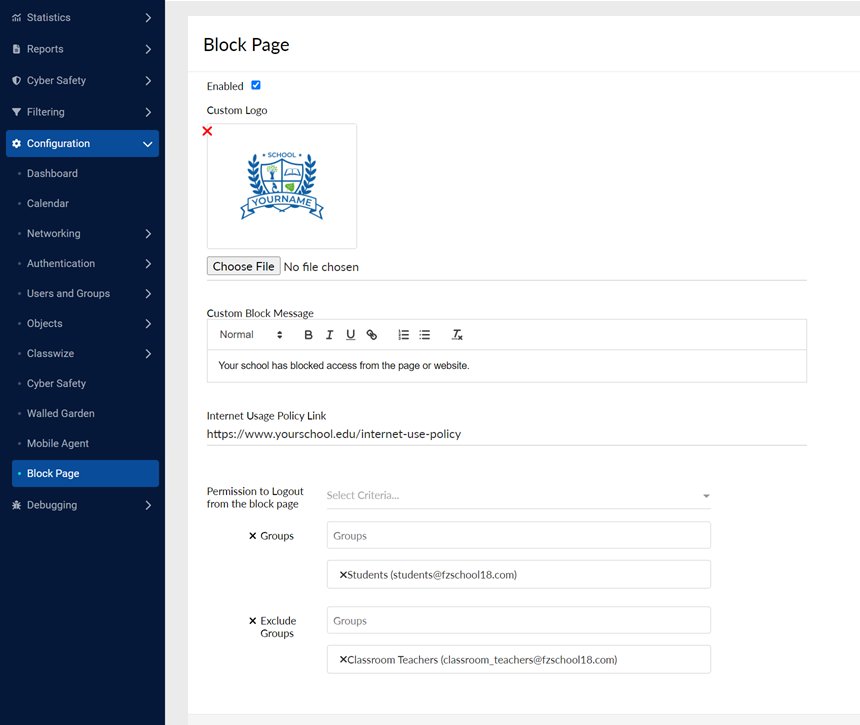The image size is (860, 725).
Task: Remove the custom logo with red X
Action: [207, 131]
